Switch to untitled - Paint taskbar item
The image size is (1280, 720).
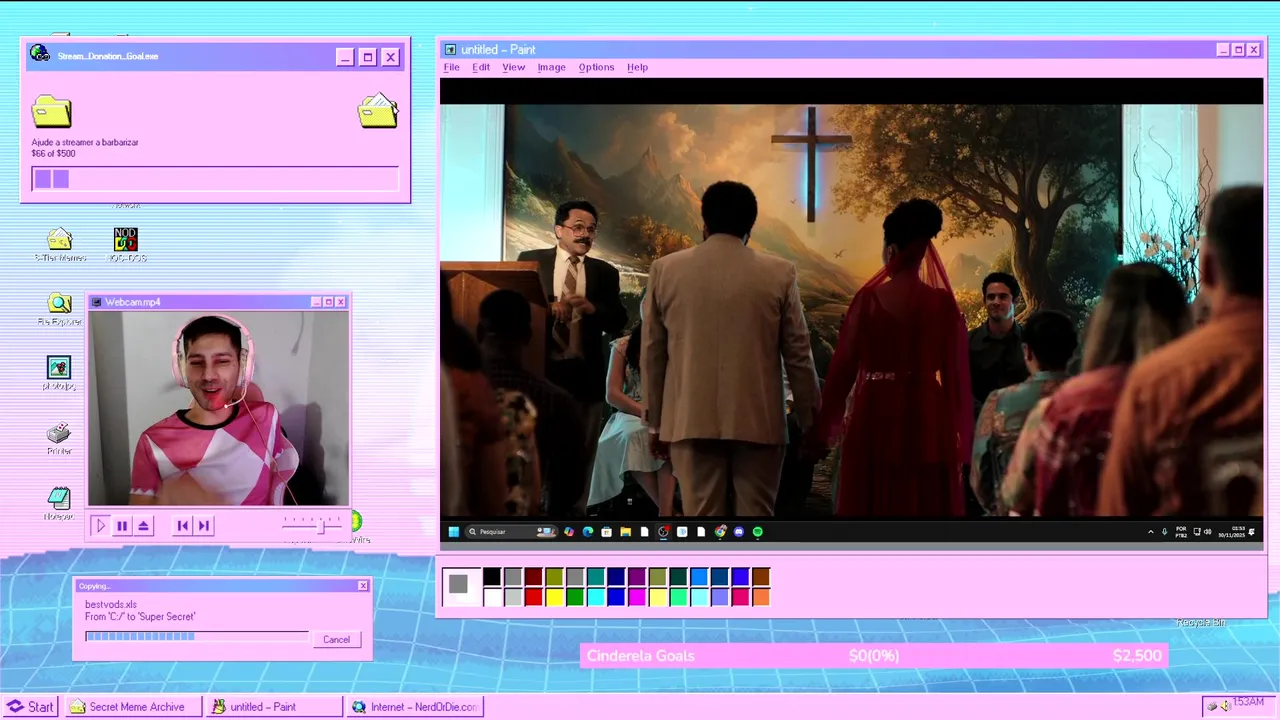(x=274, y=706)
